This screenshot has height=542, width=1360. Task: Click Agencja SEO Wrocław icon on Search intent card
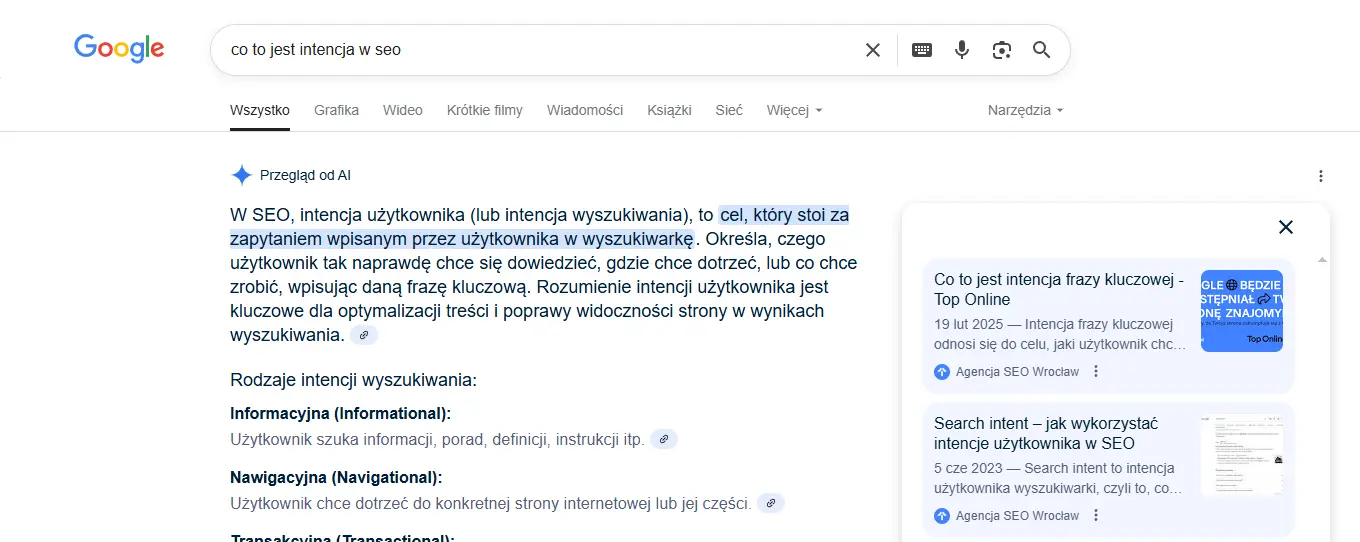pyautogui.click(x=941, y=516)
